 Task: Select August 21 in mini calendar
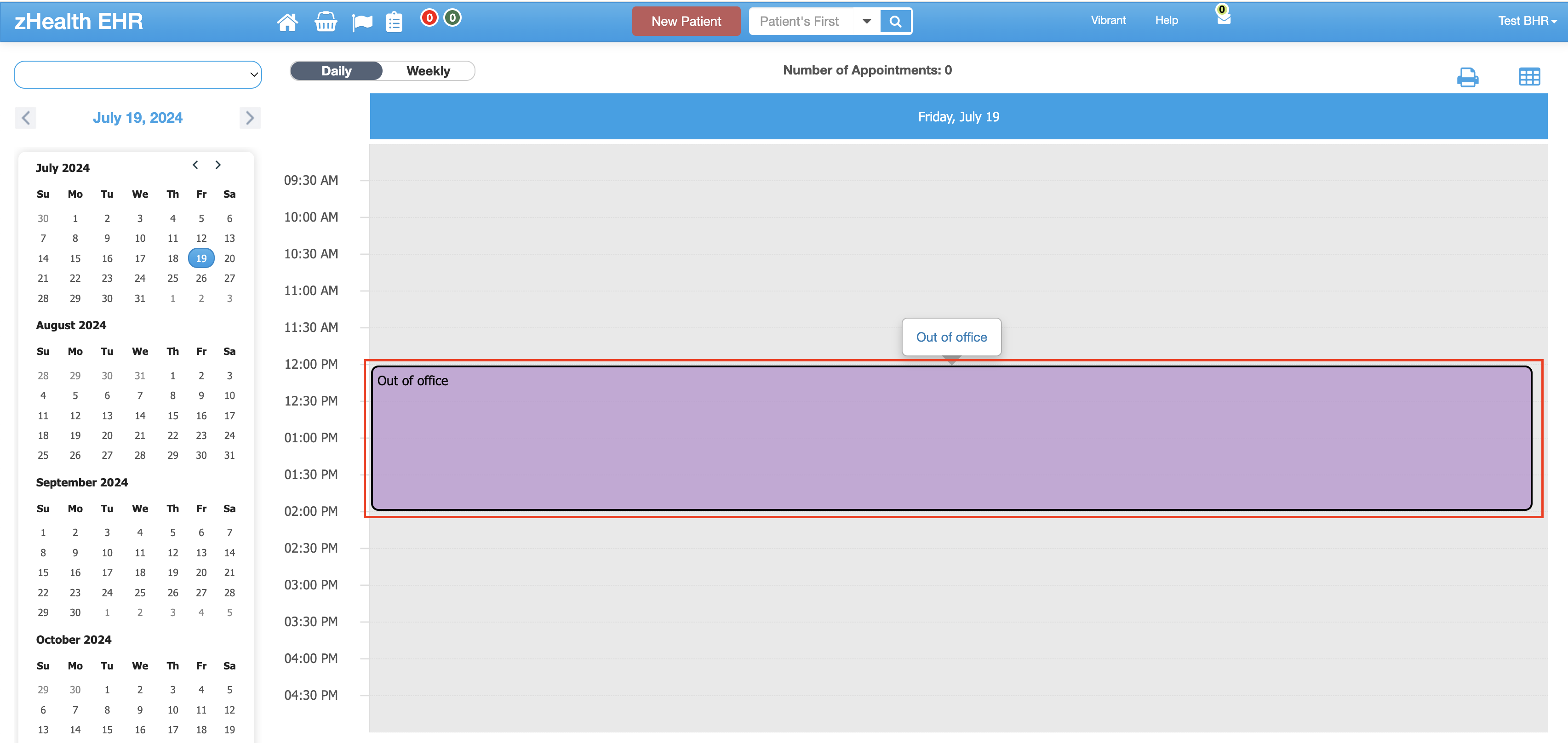point(140,435)
